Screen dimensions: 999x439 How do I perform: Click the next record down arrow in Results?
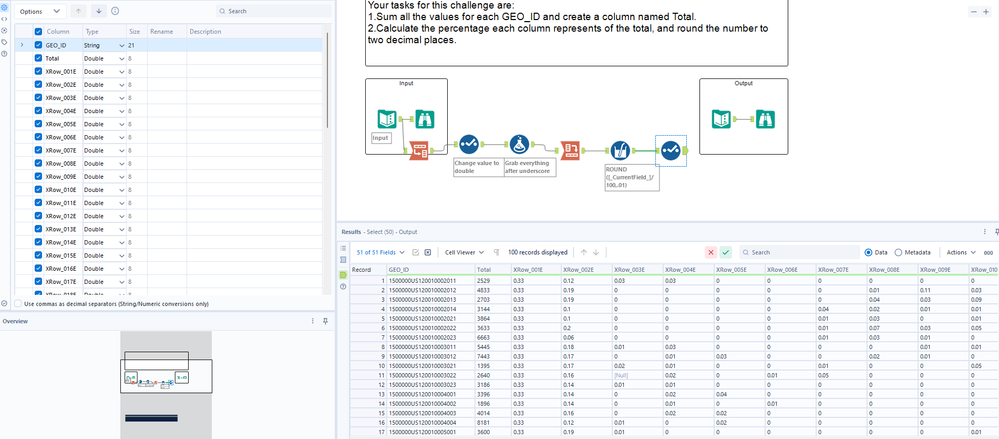596,252
